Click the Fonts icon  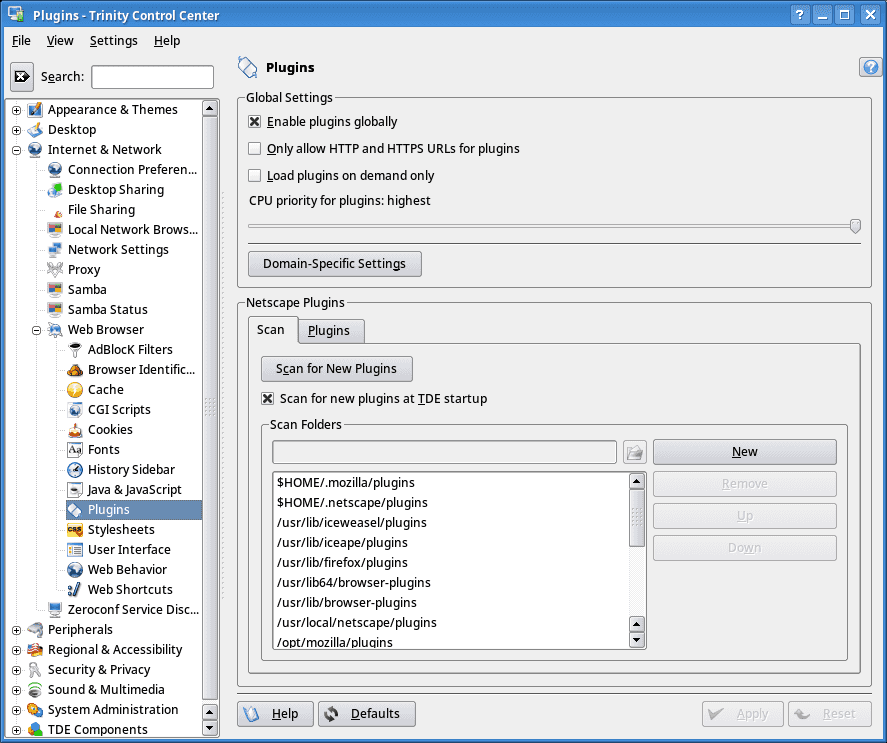click(x=75, y=449)
